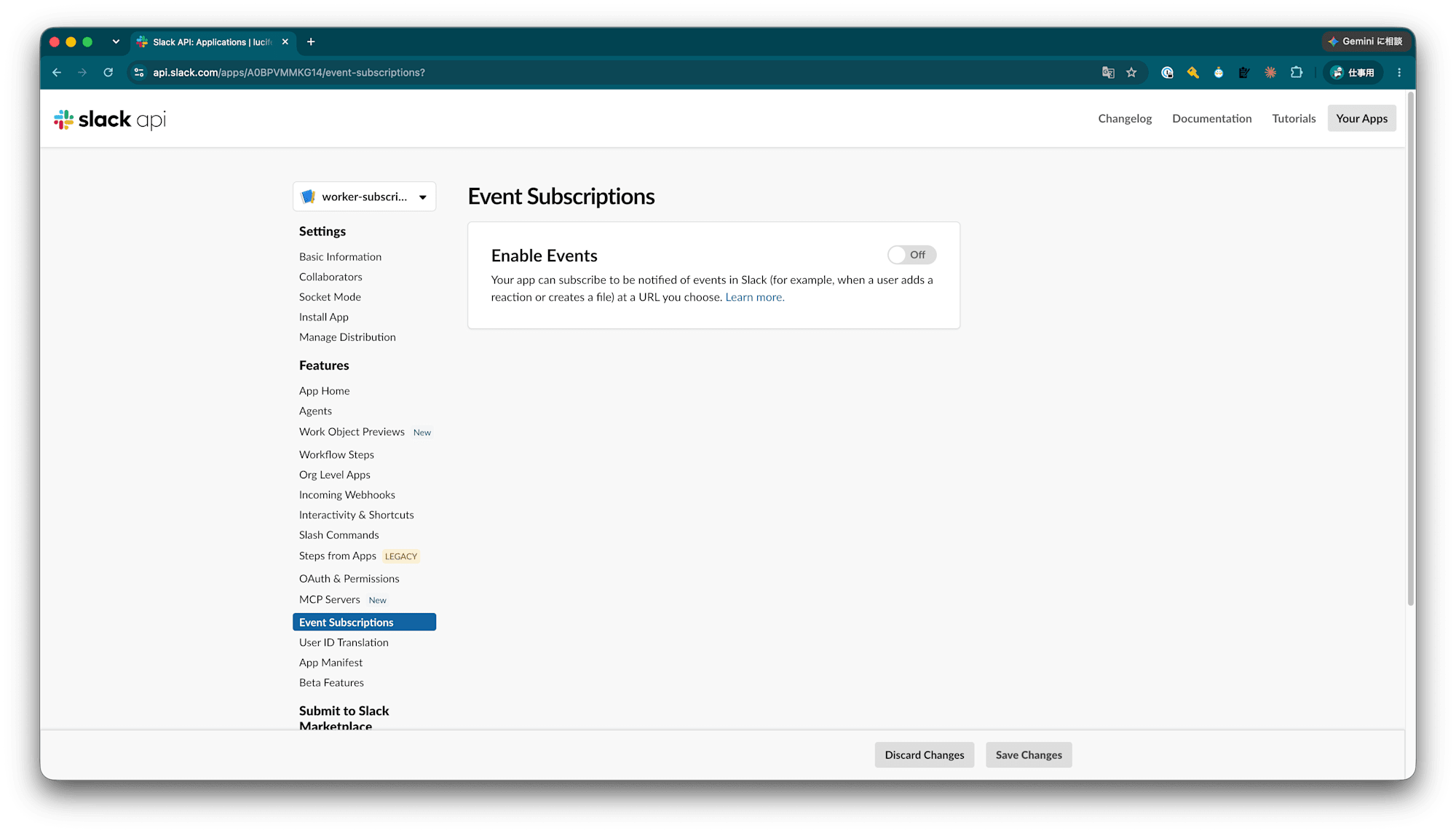Open Steps from Apps legacy page
The height and width of the screenshot is (833, 1456).
coord(338,556)
